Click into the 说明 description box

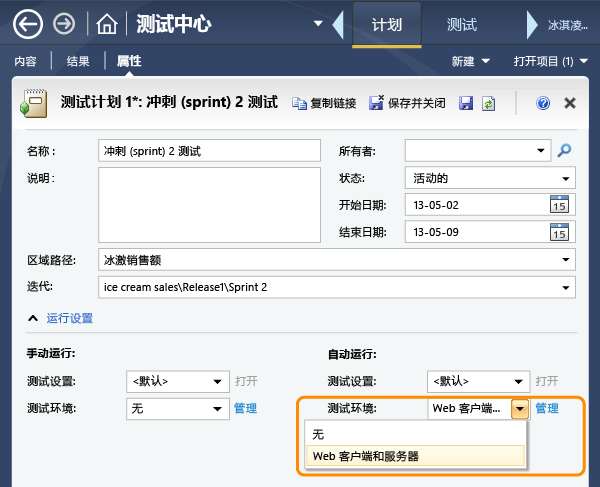[209, 205]
